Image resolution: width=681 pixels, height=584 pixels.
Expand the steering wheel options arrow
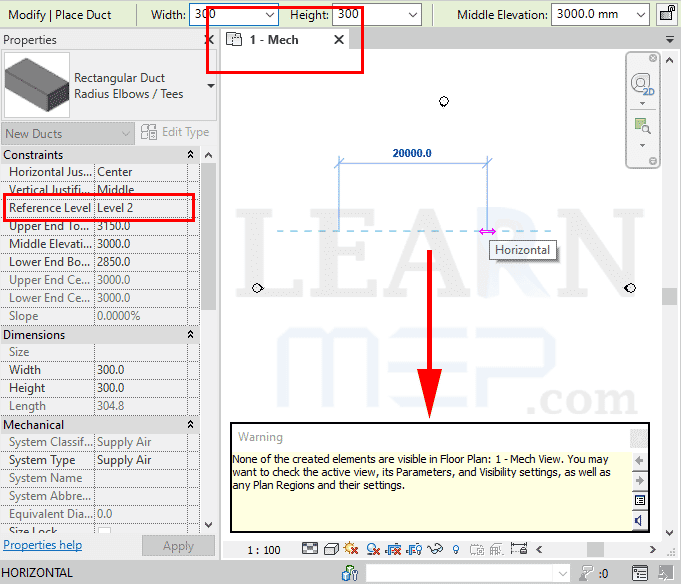coord(642,103)
